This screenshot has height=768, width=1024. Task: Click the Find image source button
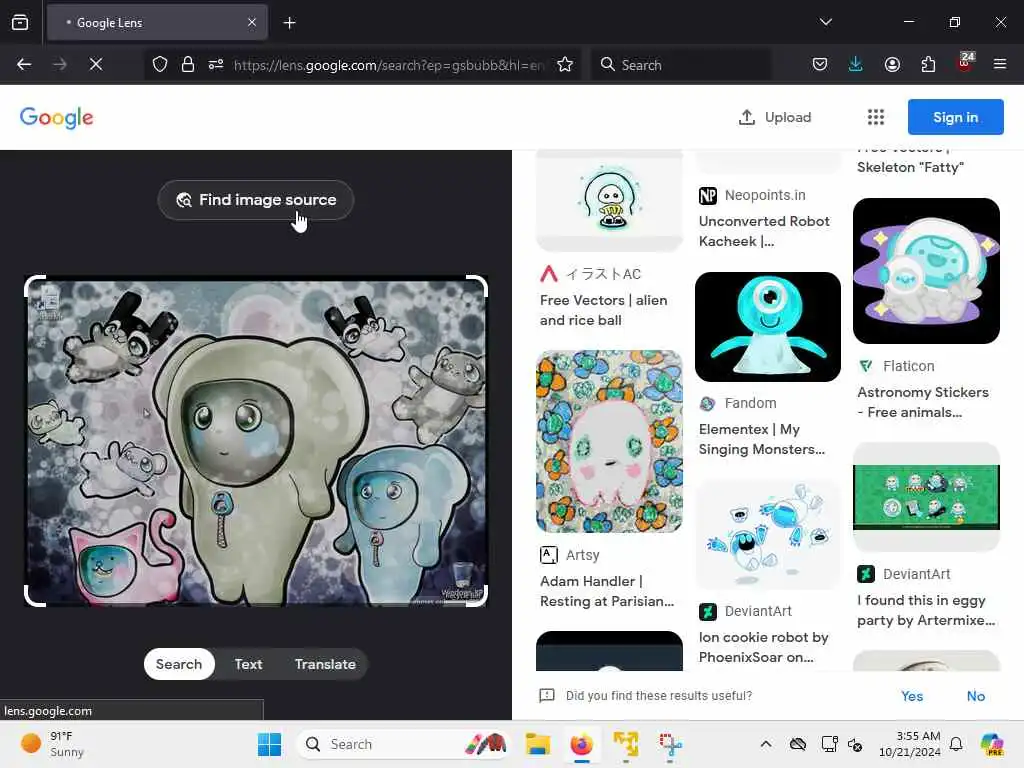point(256,200)
